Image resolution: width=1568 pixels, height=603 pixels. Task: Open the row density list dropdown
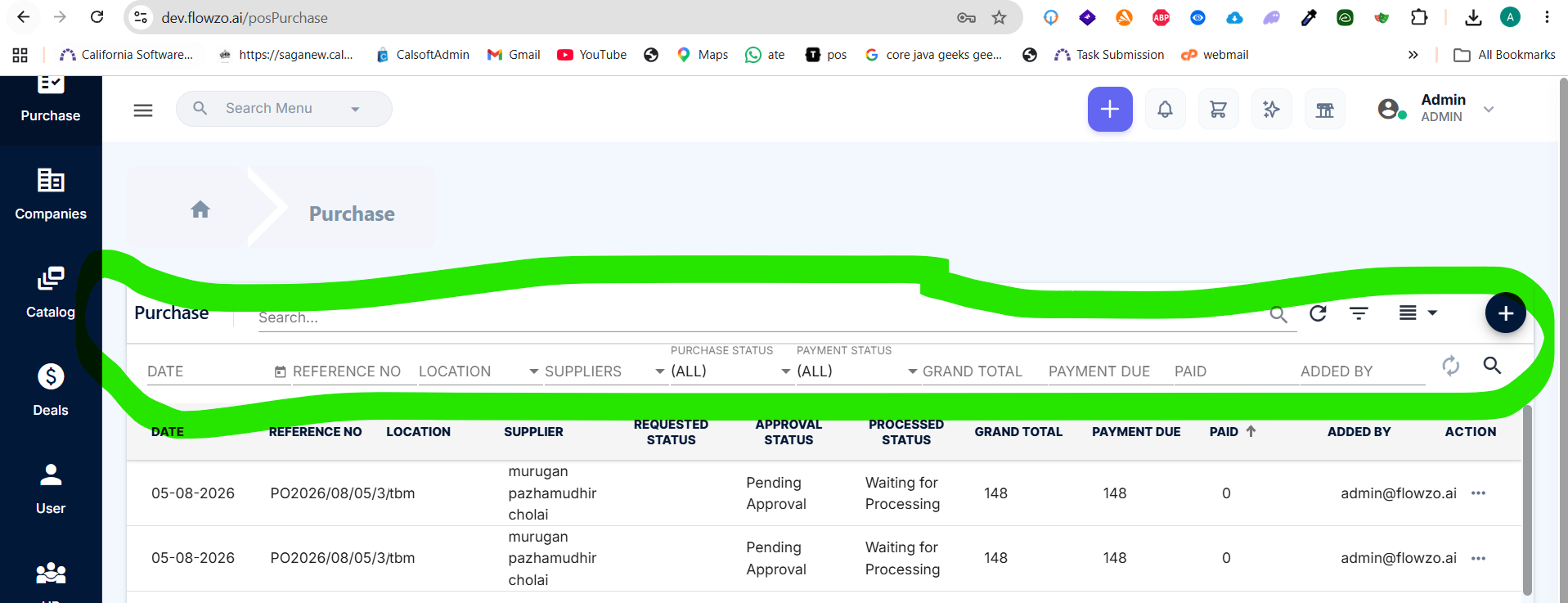point(1417,313)
